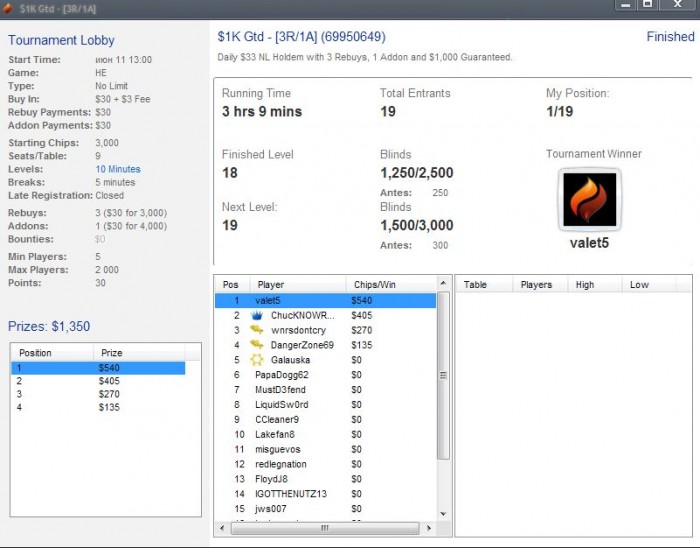This screenshot has width=700, height=548.
Task: Select prize position 2 row with $405
Action: 98,381
